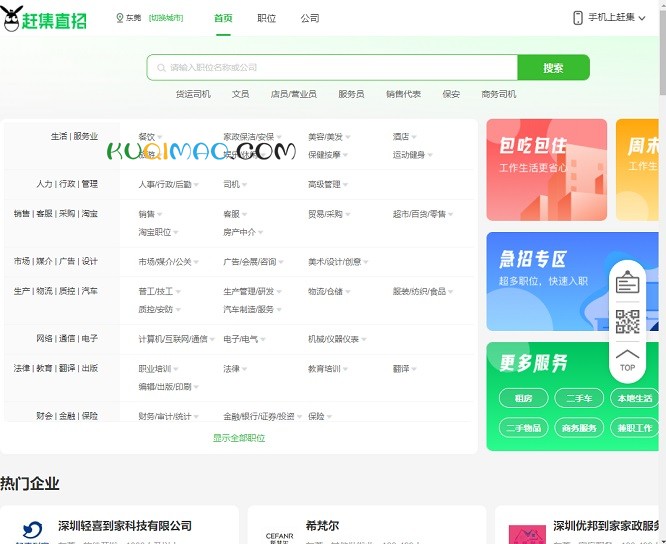The image size is (666, 544).
Task: Expand the 金融/银行/证券/投资 dropdown
Action: point(262,416)
